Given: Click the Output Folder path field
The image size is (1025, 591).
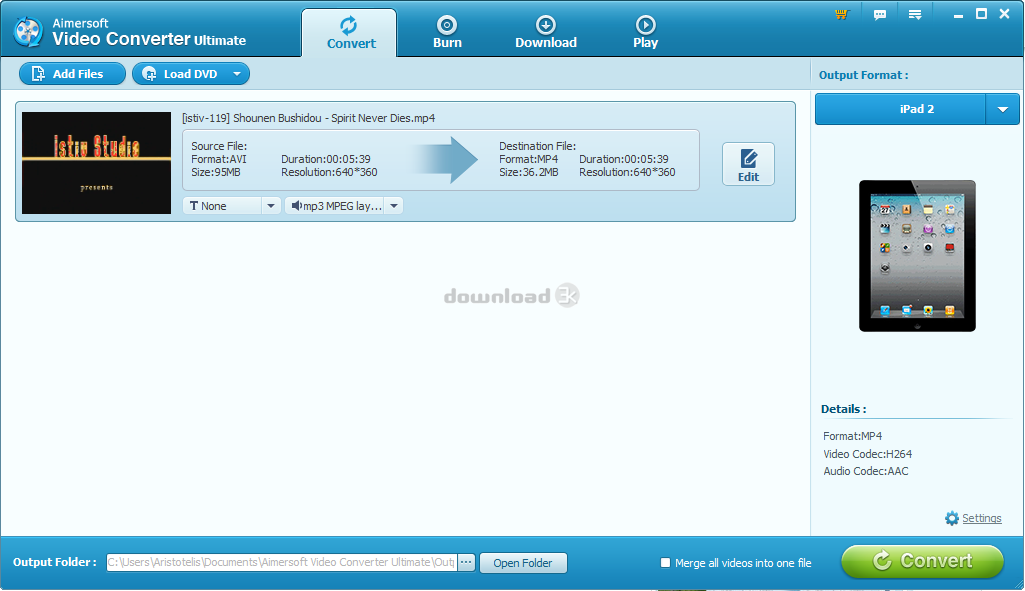Looking at the screenshot, I should [x=281, y=562].
